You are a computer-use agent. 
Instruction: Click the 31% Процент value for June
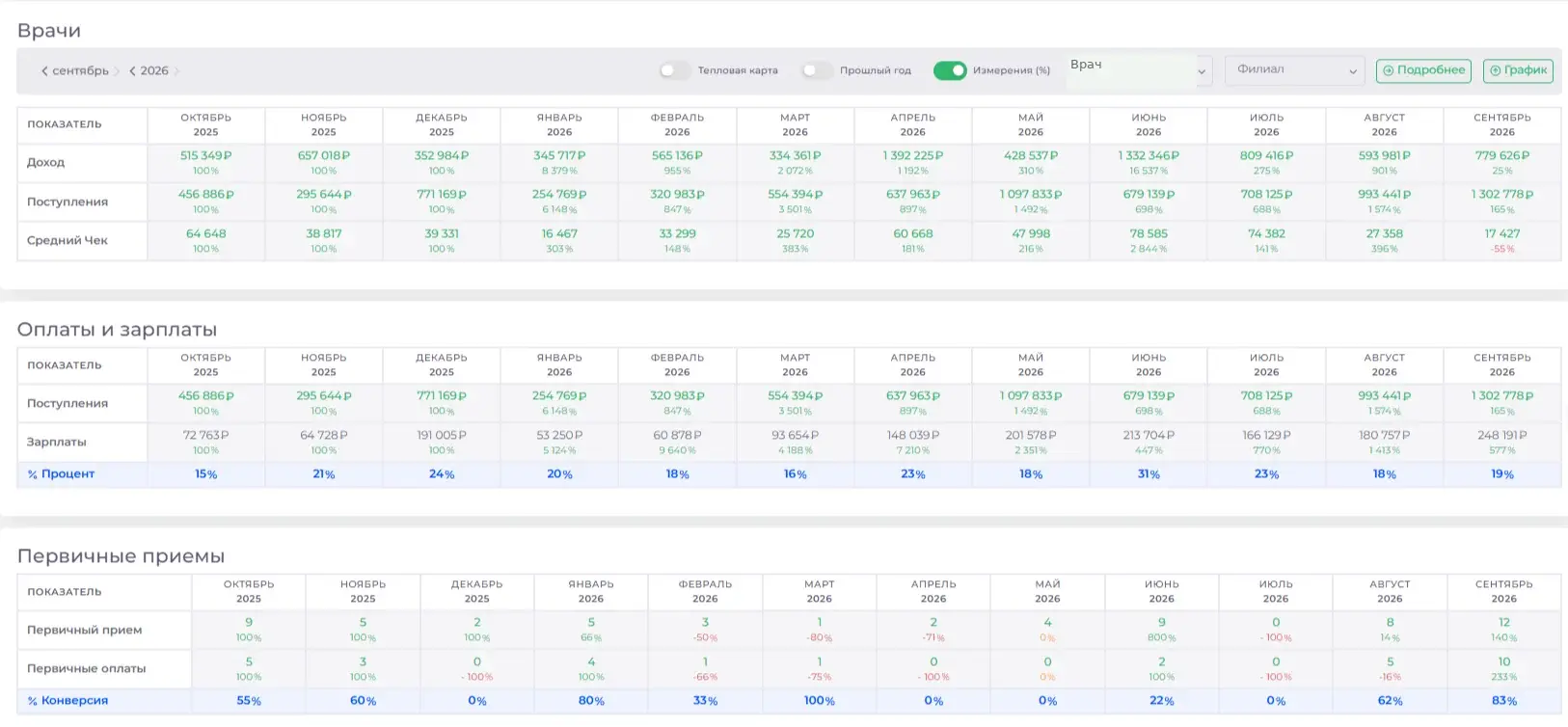click(x=1149, y=474)
